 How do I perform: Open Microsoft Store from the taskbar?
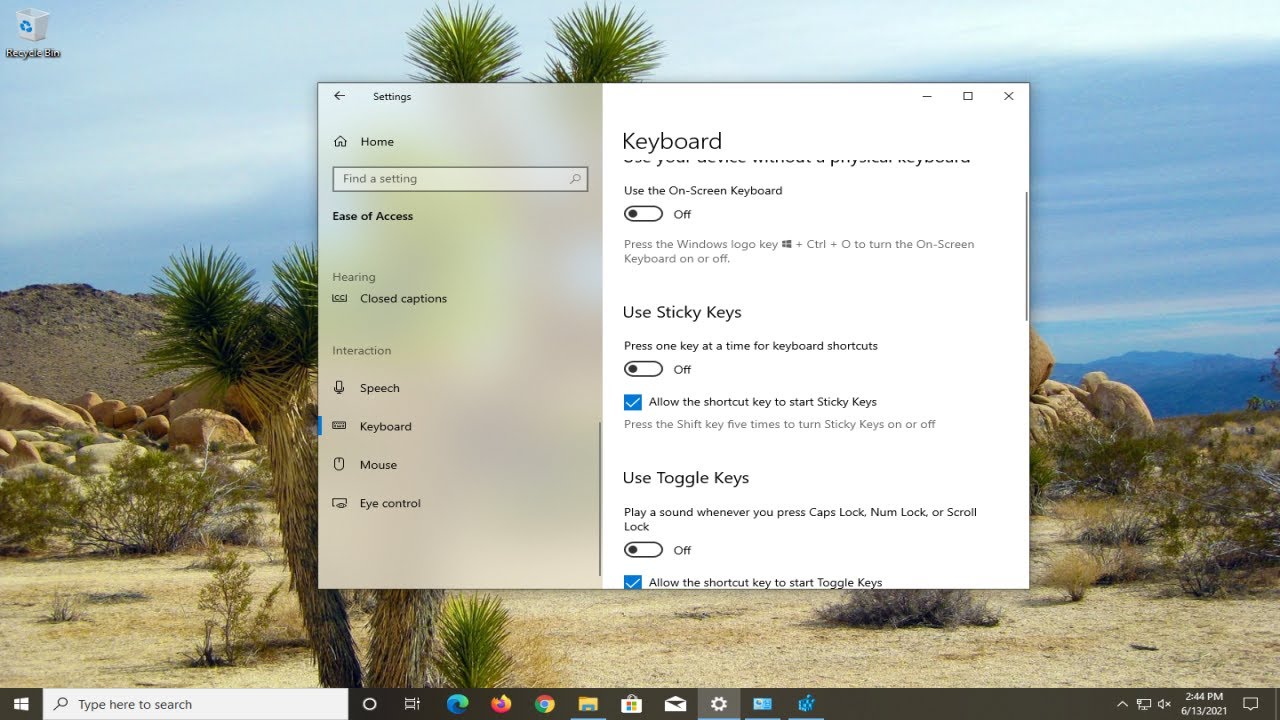(631, 704)
